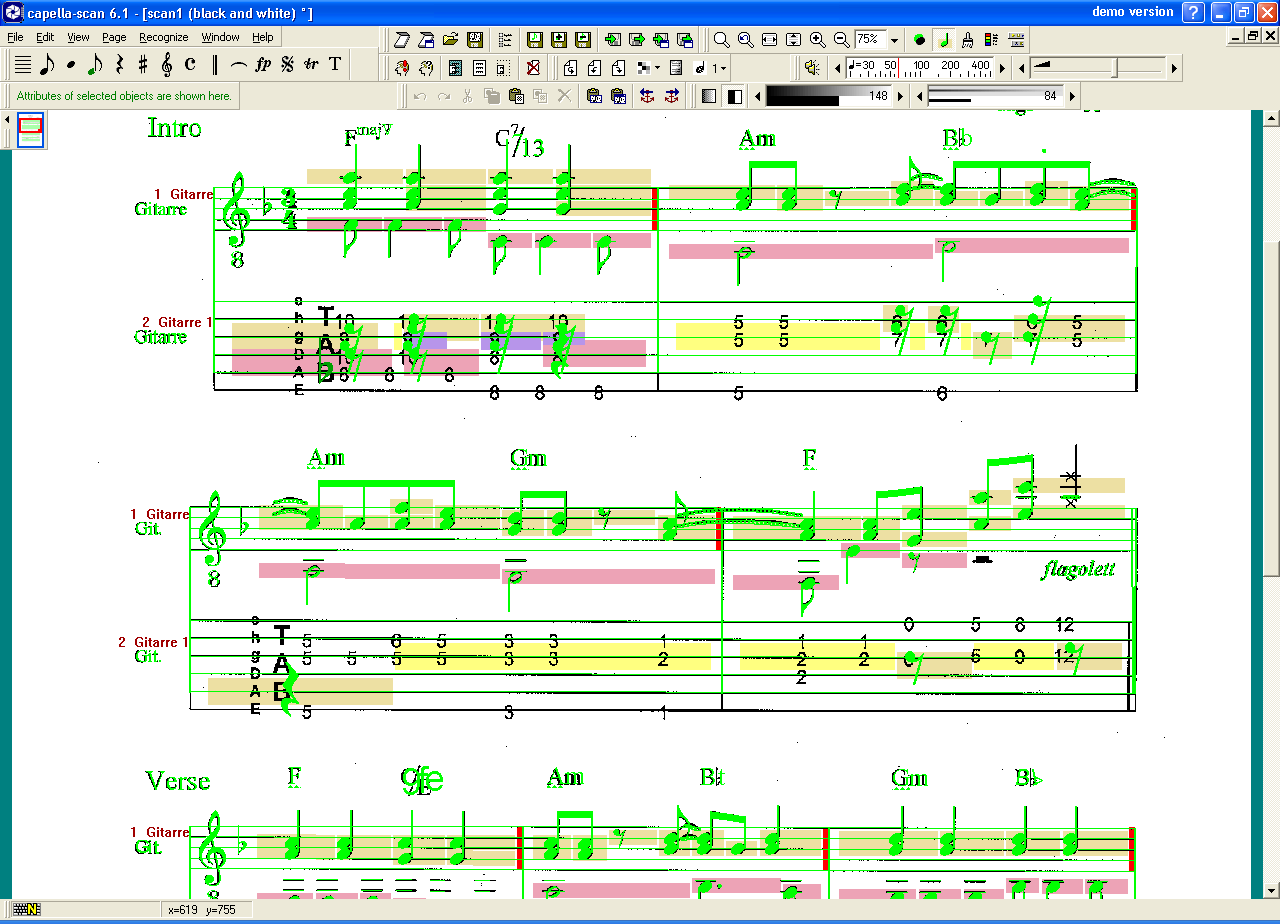The width and height of the screenshot is (1280, 924).
Task: Pick the common time signature tool
Action: (190, 65)
